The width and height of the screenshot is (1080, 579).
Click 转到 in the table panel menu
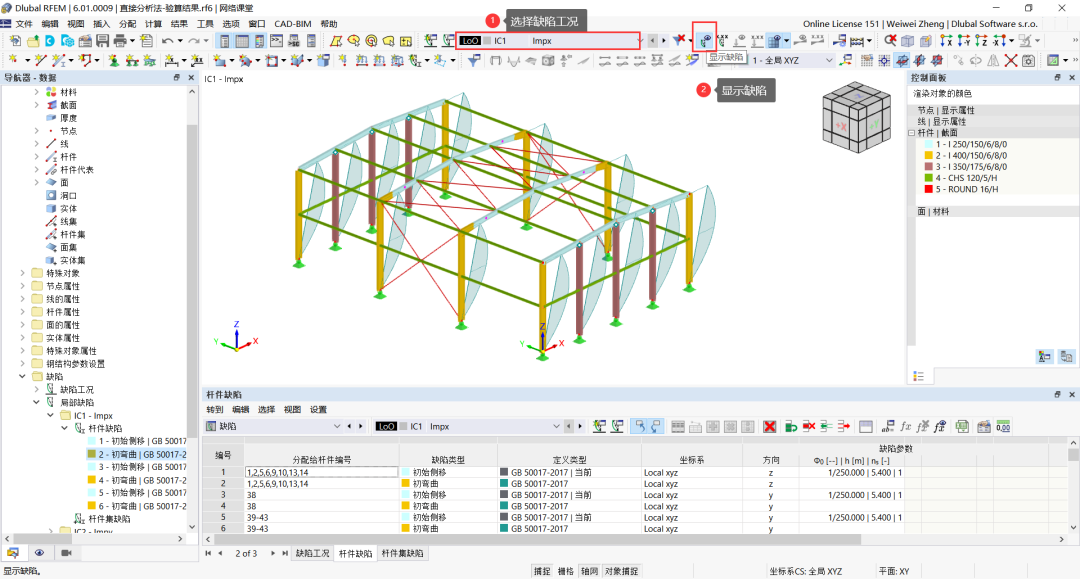tap(214, 410)
